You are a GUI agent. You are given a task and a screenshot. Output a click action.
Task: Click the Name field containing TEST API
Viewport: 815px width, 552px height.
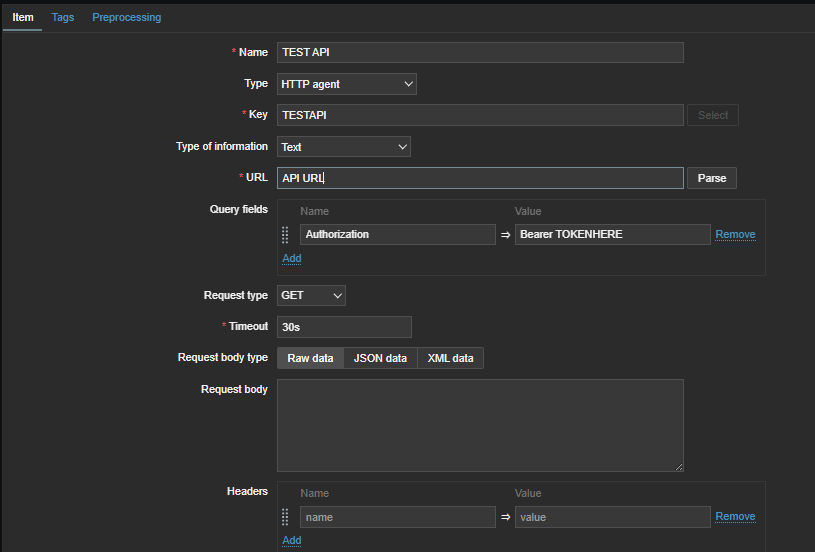pos(480,53)
